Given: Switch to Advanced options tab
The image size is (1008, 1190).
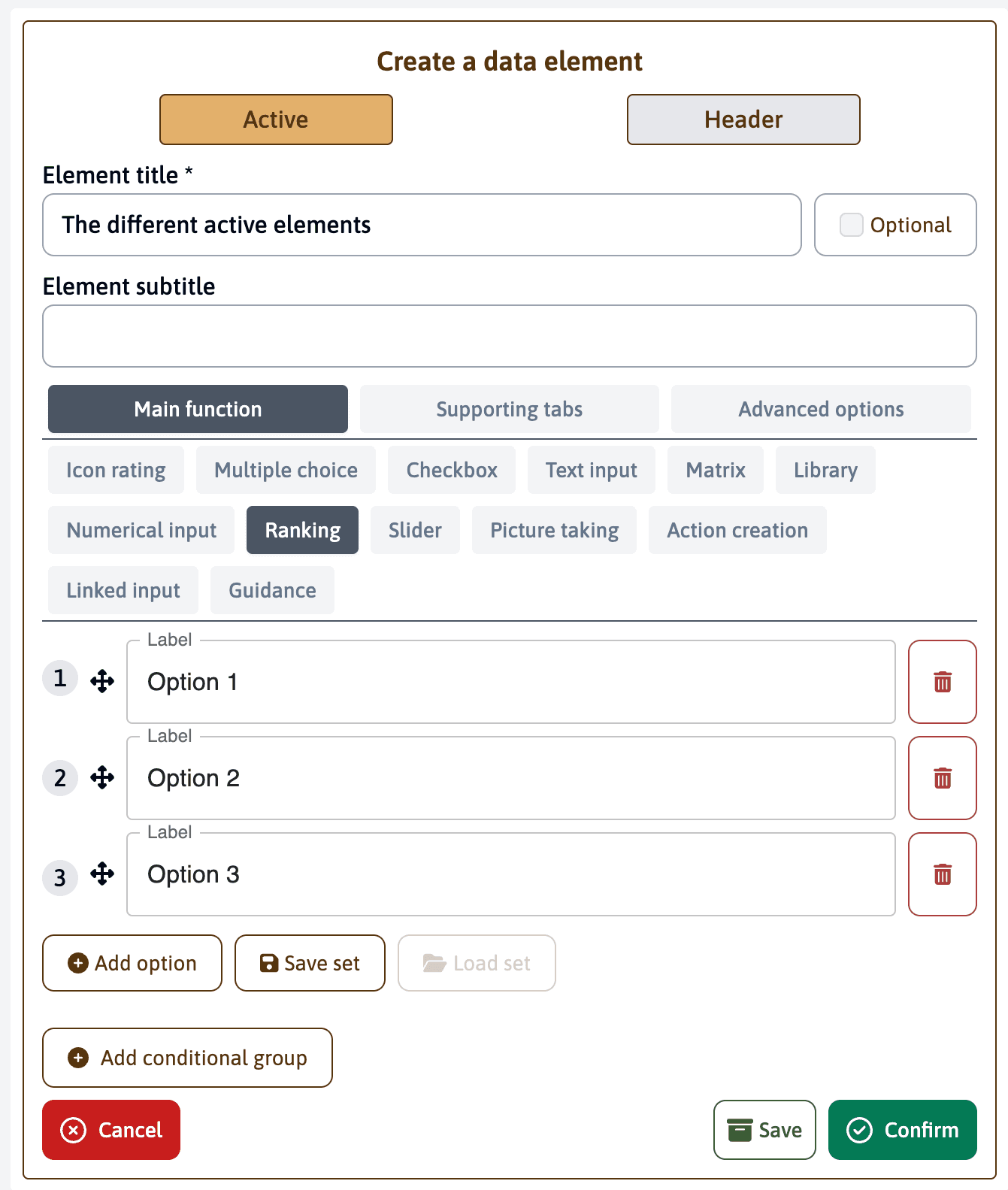Looking at the screenshot, I should pyautogui.click(x=821, y=409).
